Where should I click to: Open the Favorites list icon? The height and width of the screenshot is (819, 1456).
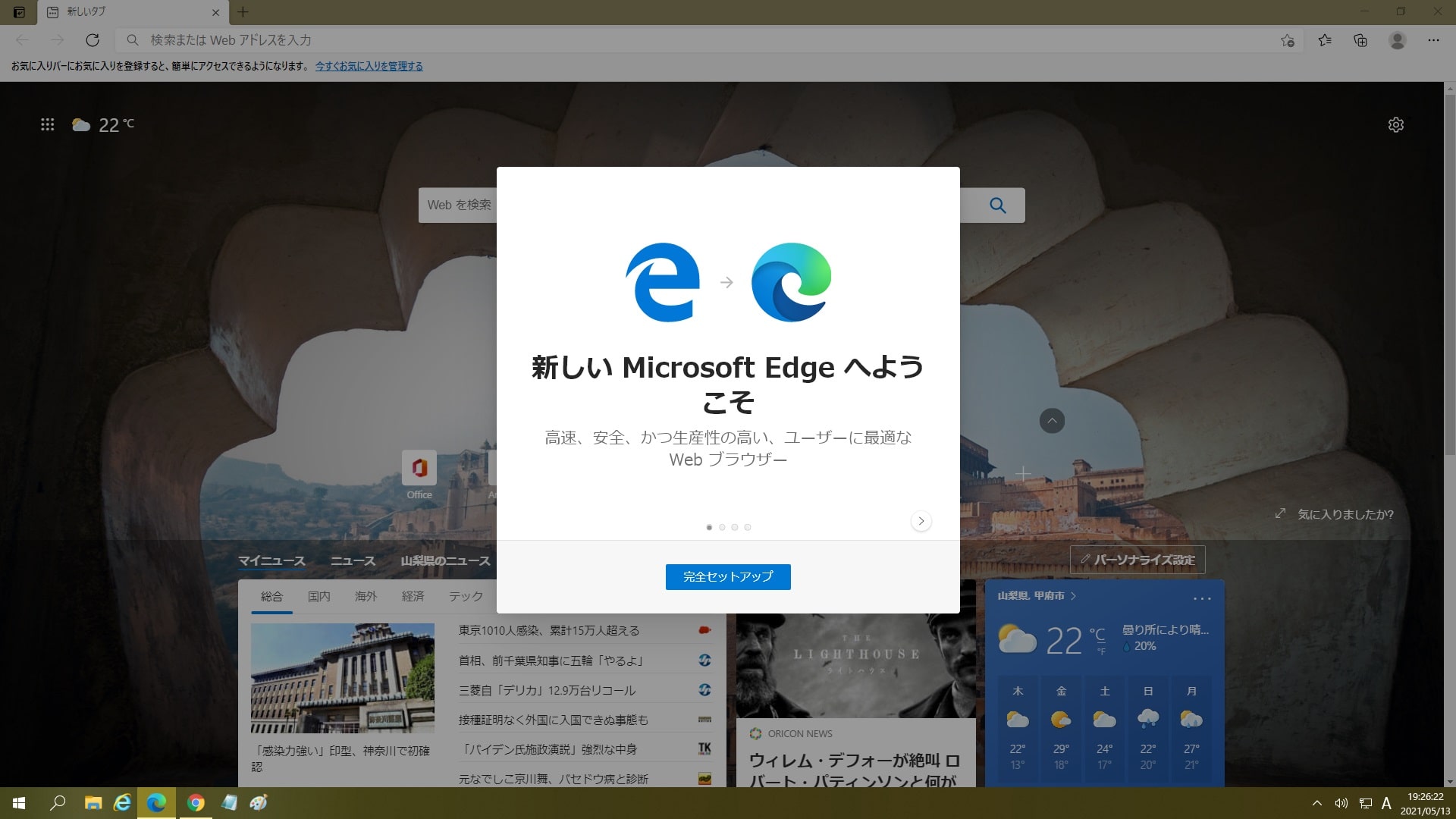pyautogui.click(x=1325, y=40)
